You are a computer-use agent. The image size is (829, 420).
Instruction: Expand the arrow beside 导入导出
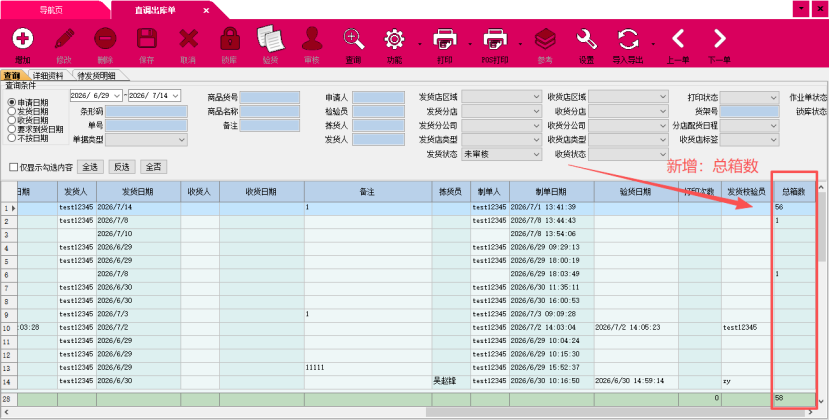point(653,44)
